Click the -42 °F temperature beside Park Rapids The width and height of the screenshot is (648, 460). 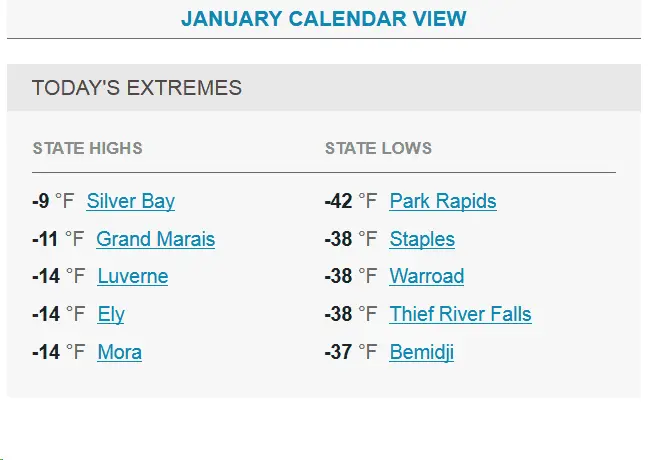[350, 201]
